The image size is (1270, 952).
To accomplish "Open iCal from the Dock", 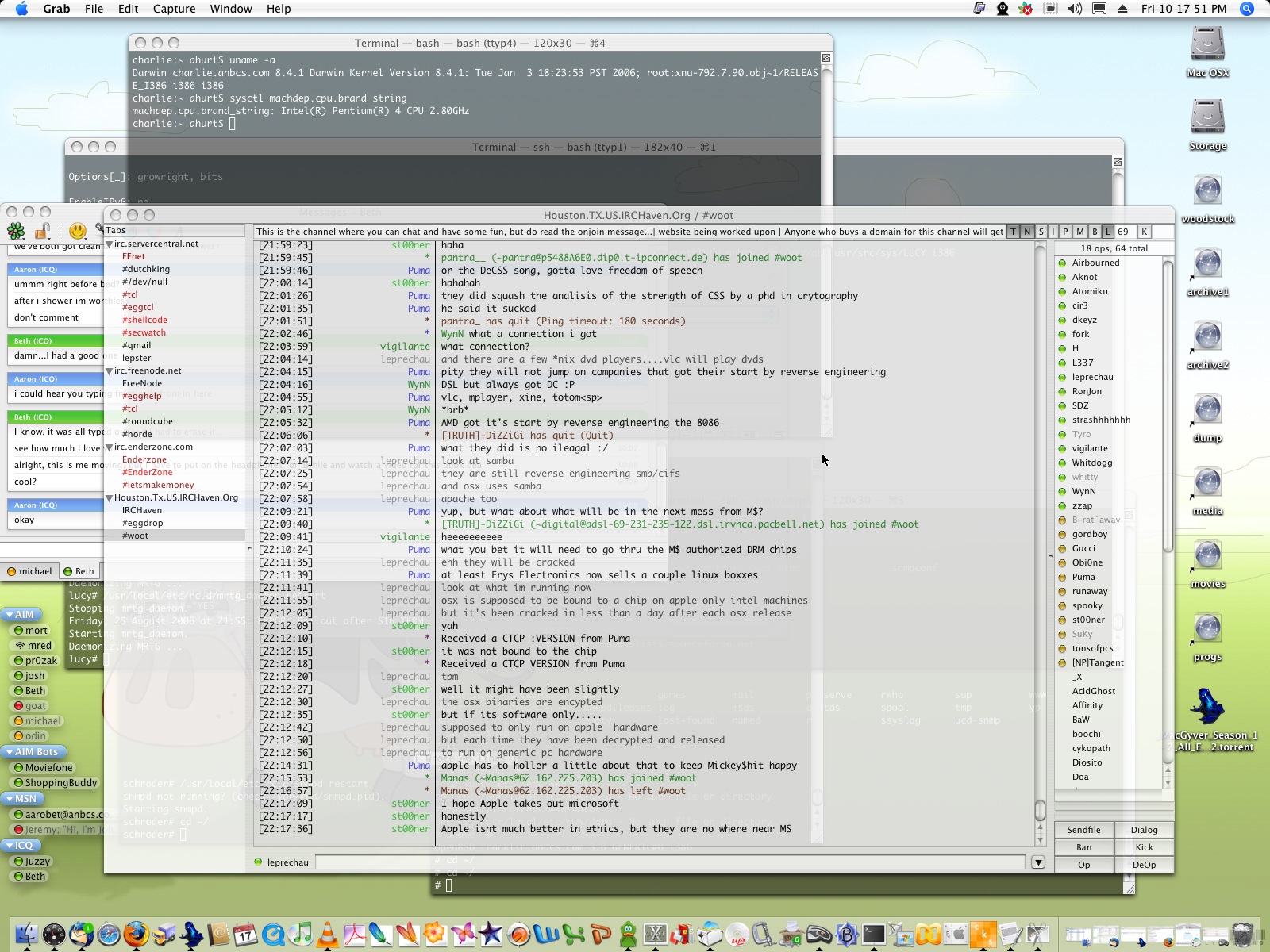I will (x=245, y=935).
